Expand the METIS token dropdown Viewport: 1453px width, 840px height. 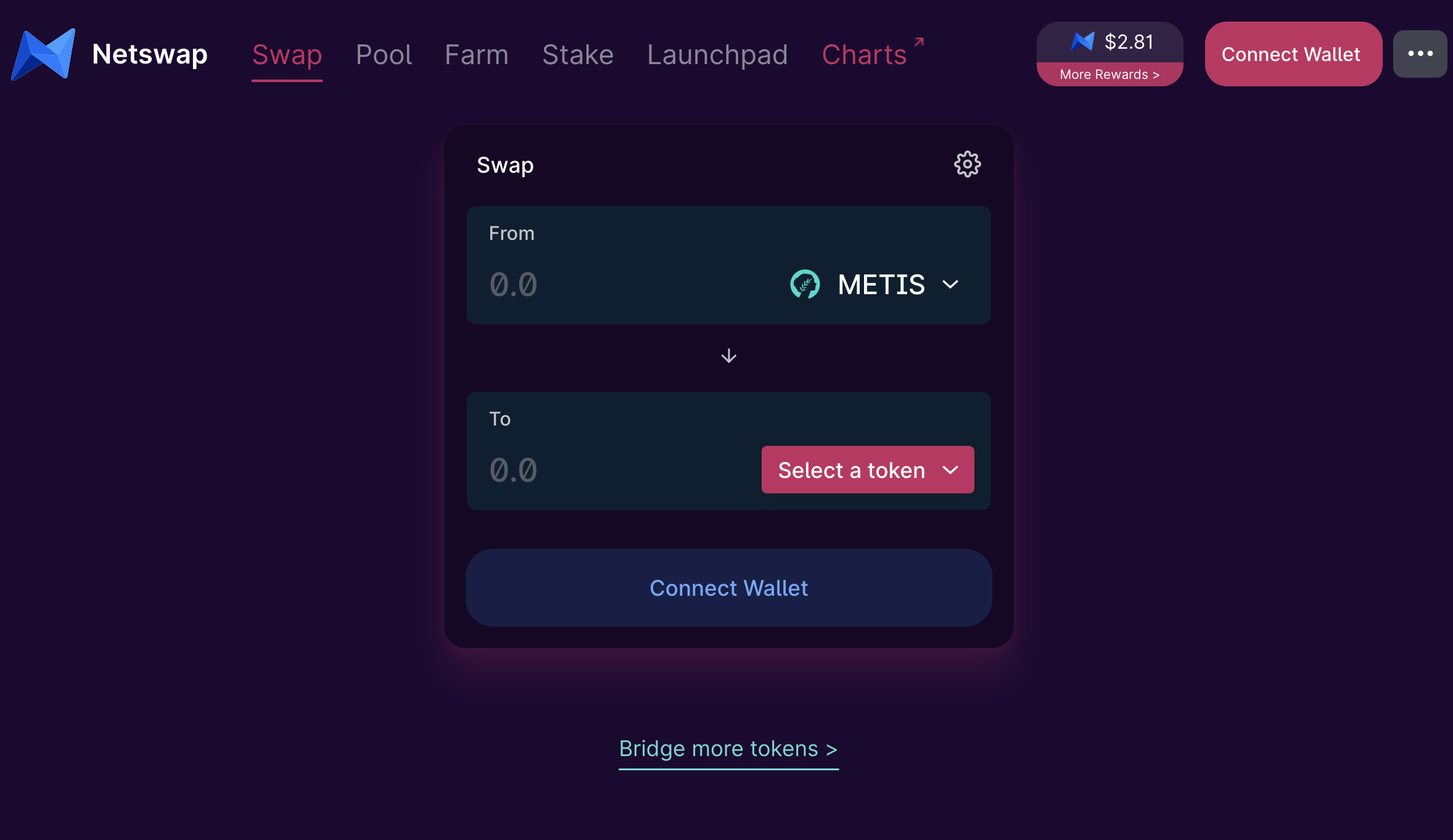coord(875,284)
